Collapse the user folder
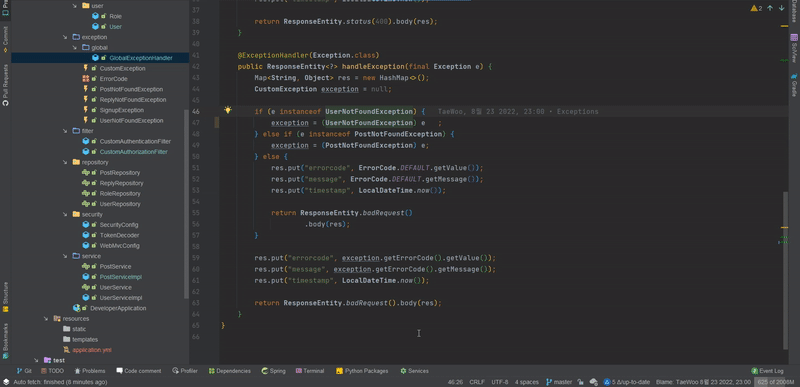 [x=74, y=6]
